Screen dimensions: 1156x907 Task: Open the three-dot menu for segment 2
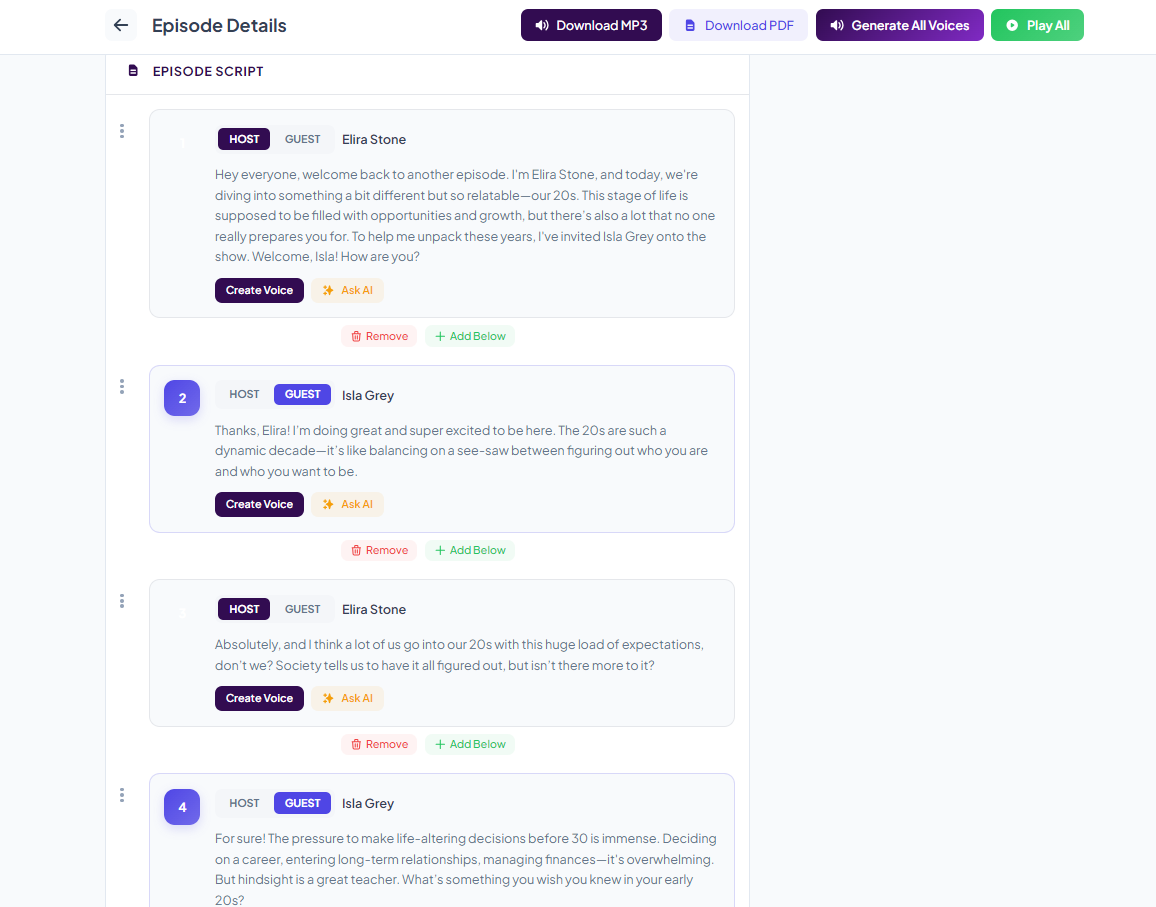122,386
